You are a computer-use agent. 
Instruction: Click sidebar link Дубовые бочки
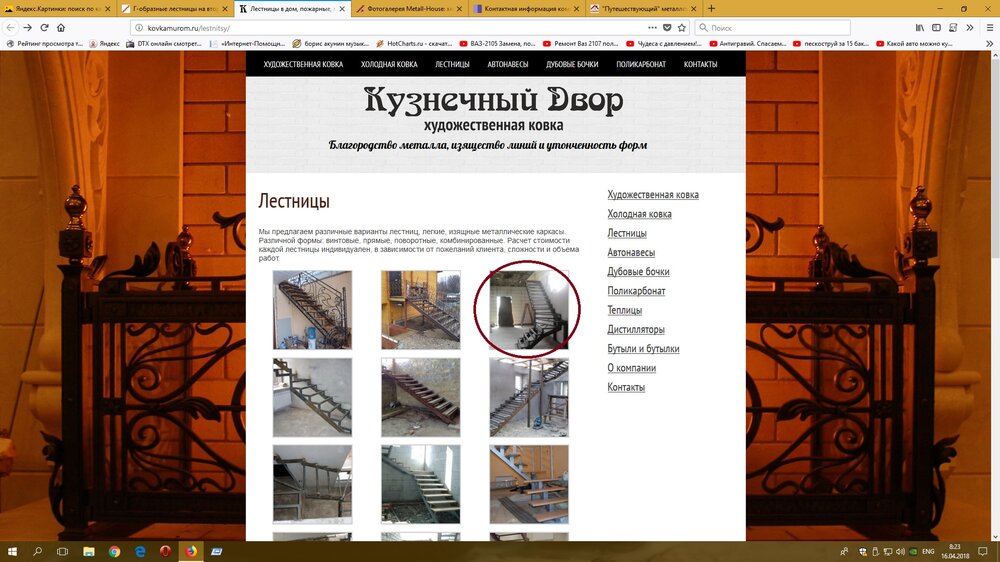[x=638, y=272]
